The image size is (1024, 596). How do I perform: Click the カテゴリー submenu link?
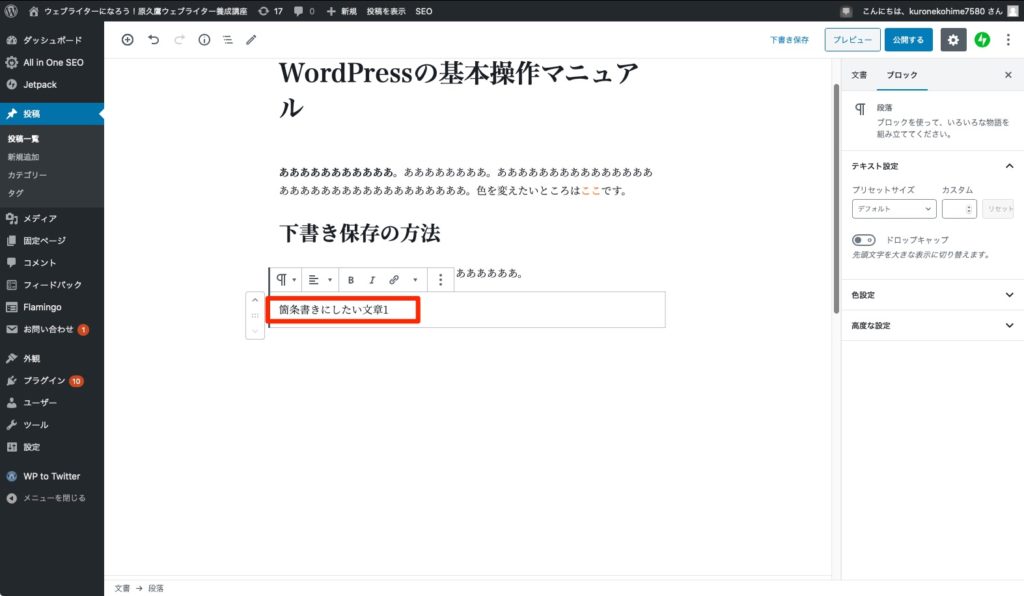(27, 176)
